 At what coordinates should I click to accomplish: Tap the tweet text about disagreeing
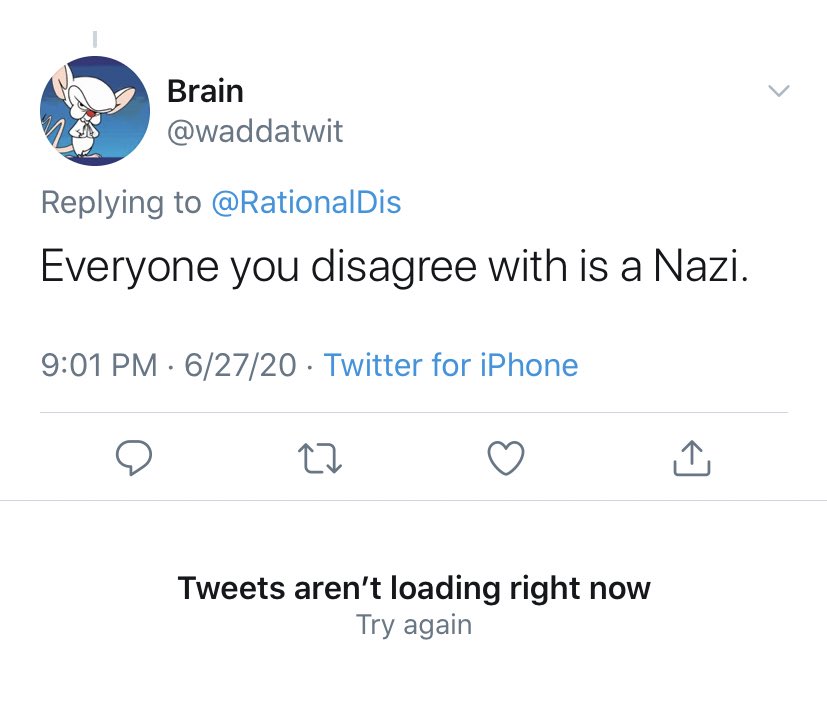pyautogui.click(x=395, y=266)
